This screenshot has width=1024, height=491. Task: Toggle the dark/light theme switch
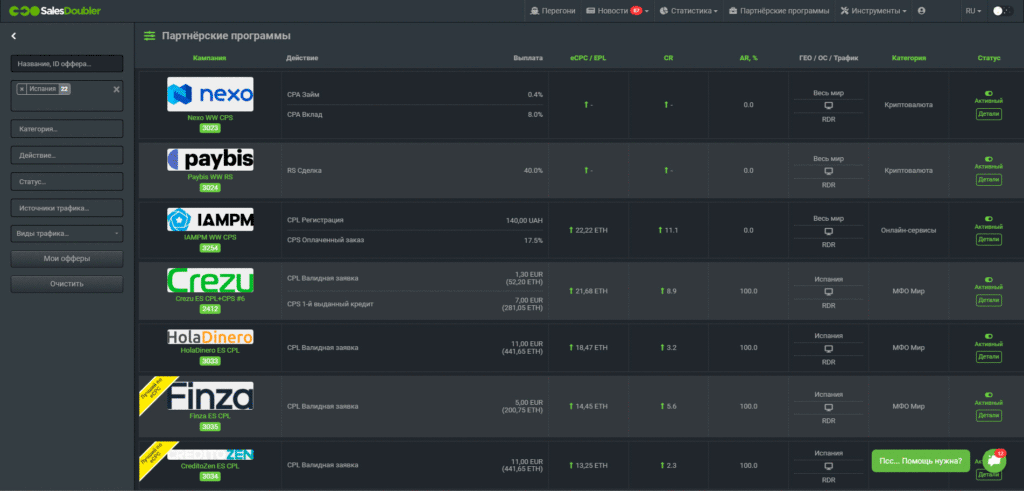click(1001, 11)
